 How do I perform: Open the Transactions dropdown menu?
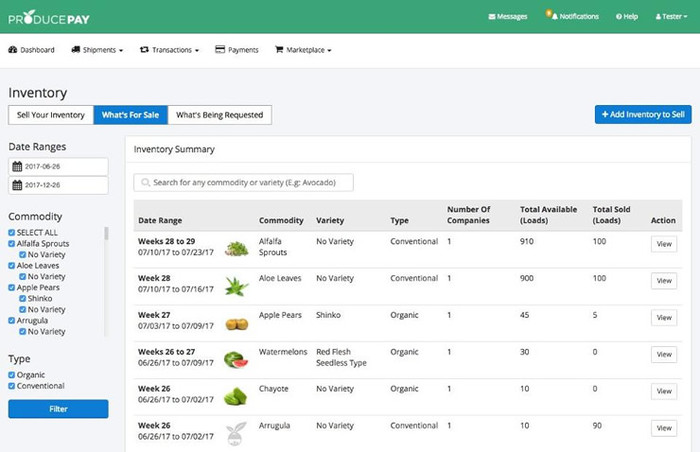tap(170, 49)
